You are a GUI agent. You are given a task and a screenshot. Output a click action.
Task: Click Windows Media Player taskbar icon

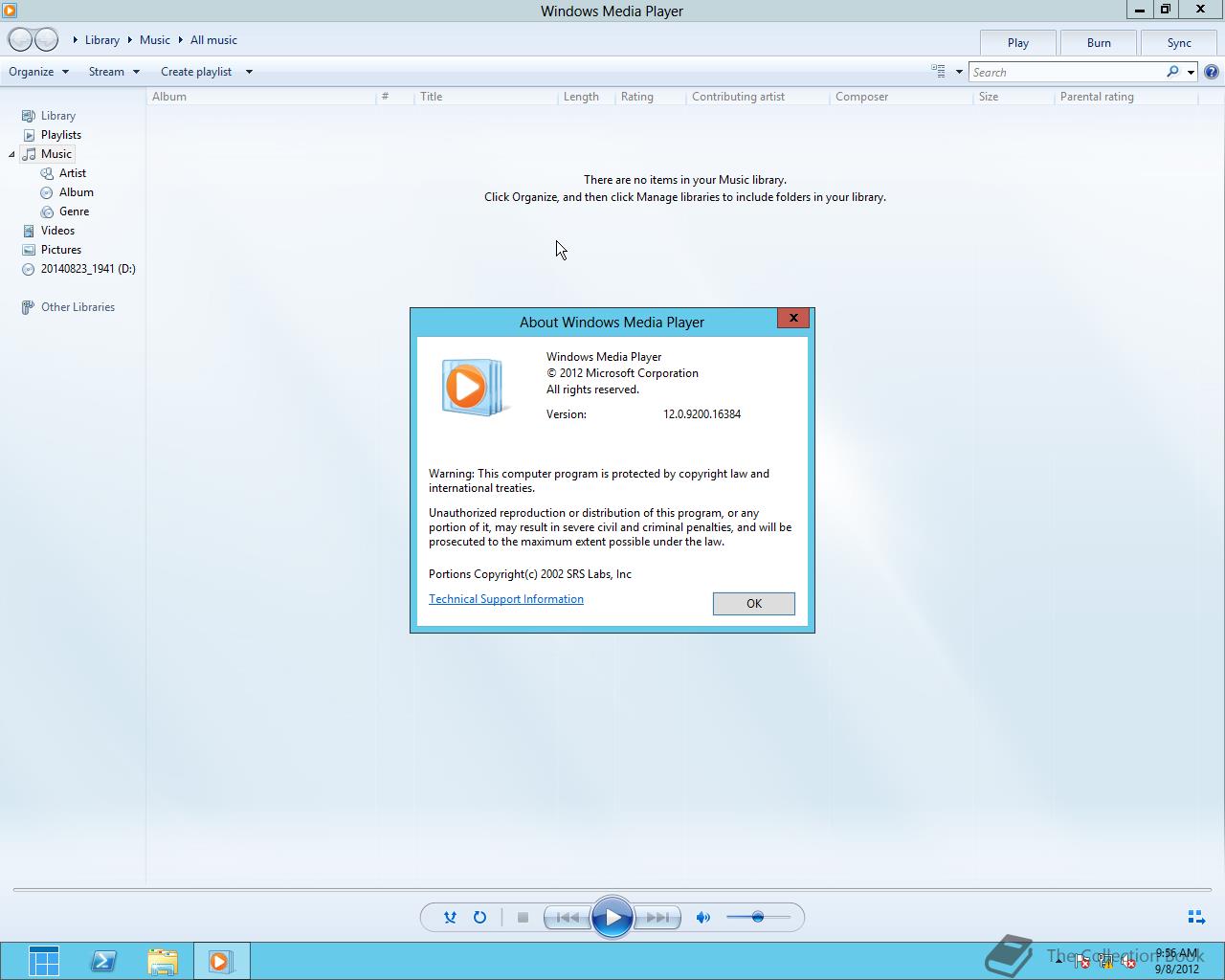click(x=221, y=961)
